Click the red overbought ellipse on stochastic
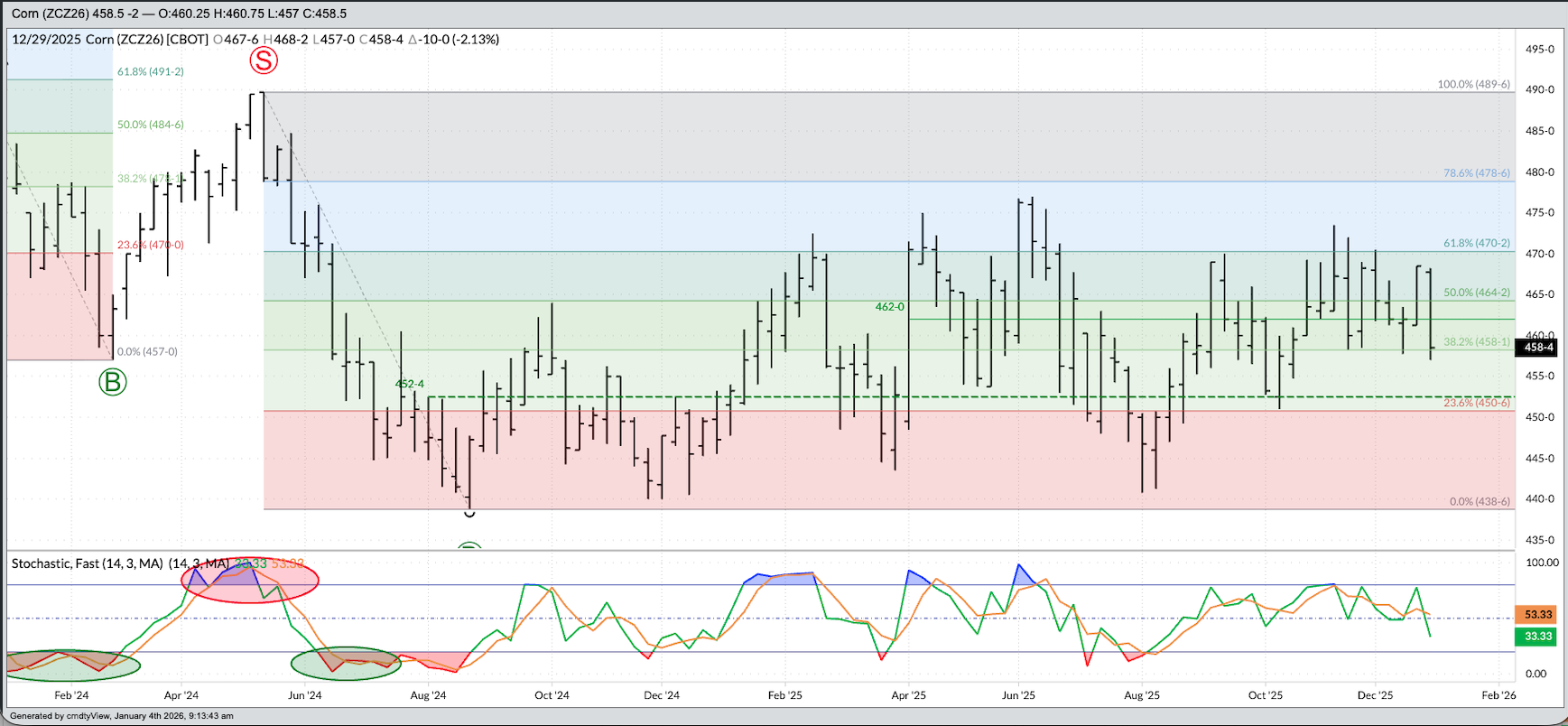 click(250, 580)
